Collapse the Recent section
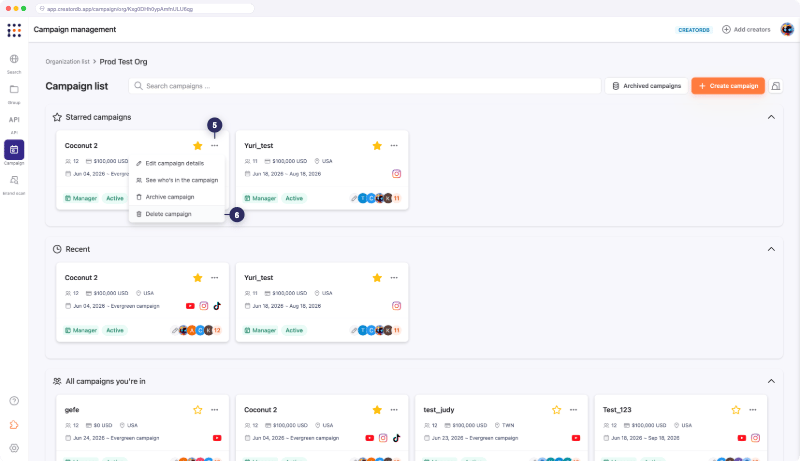Image resolution: width=800 pixels, height=461 pixels. click(771, 249)
